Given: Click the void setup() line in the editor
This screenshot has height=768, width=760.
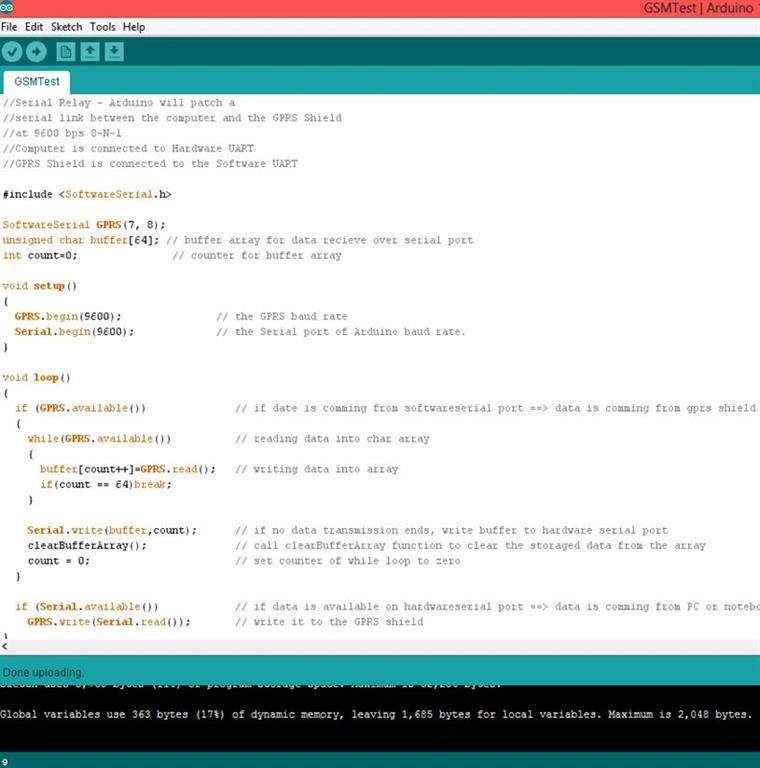Looking at the screenshot, I should point(40,286).
